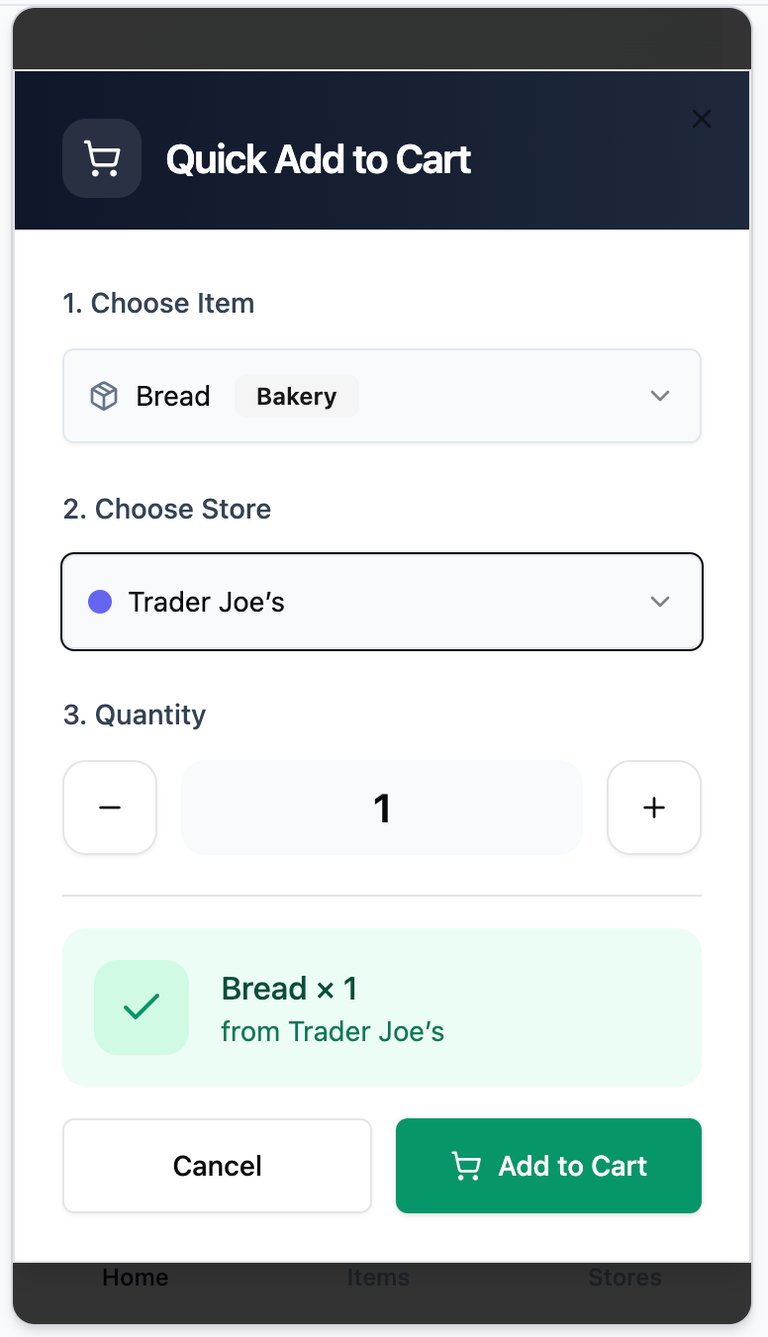The image size is (768, 1337).
Task: Switch to the Stores tab
Action: [624, 1278]
